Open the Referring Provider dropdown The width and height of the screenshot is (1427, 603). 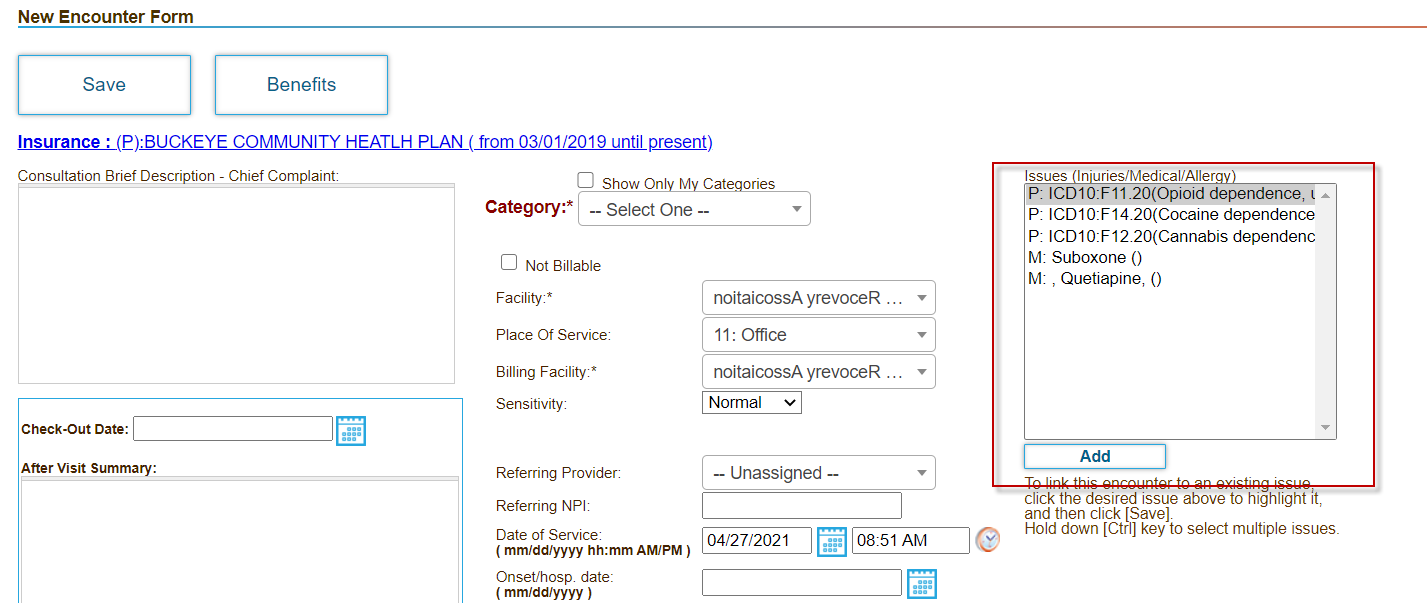coord(818,473)
